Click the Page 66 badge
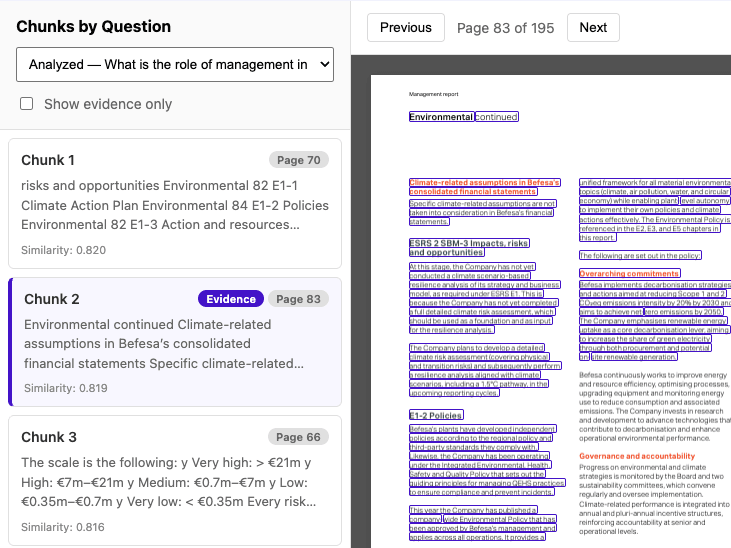This screenshot has height=548, width=731. click(298, 437)
